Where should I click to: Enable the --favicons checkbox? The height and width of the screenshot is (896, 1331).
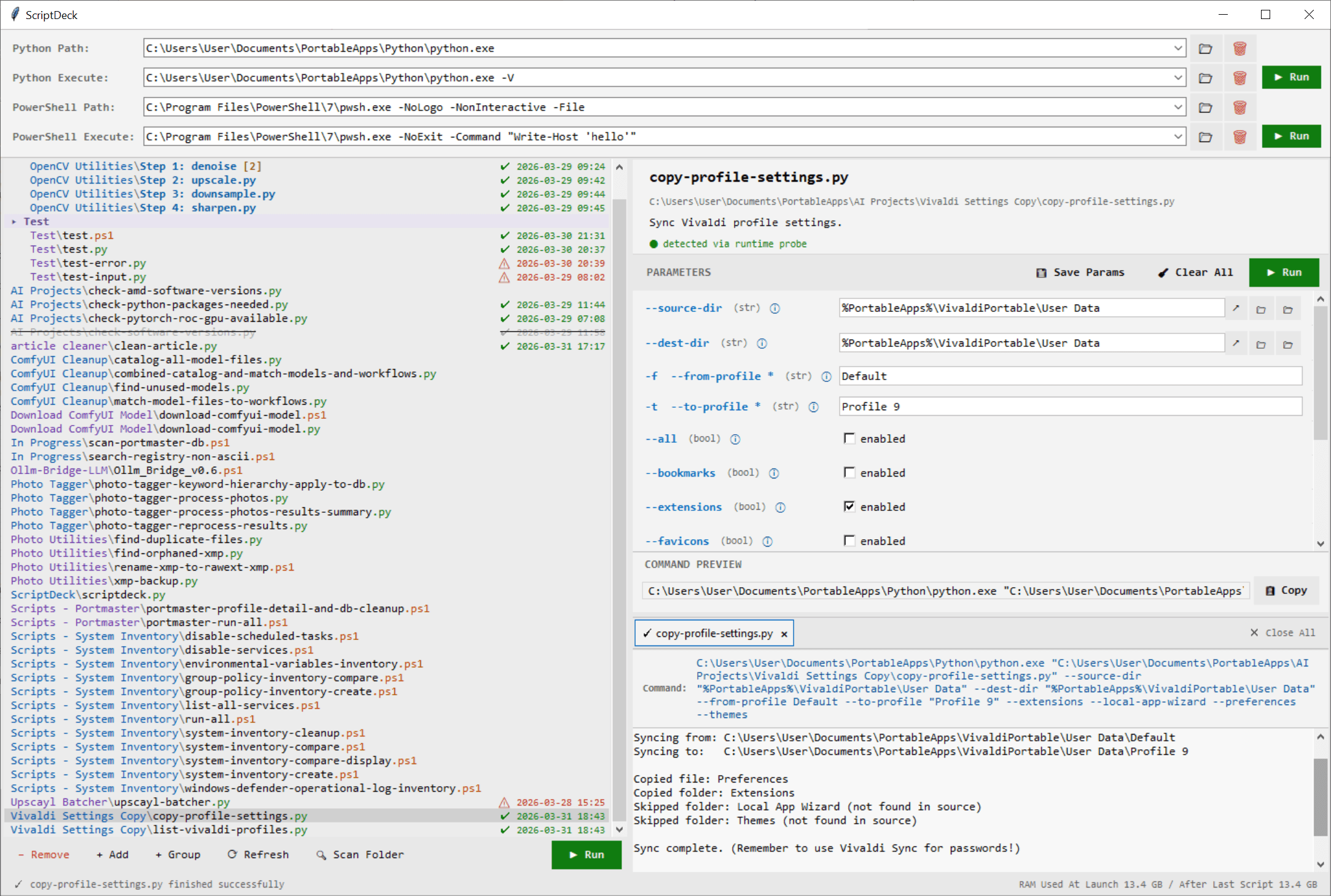click(849, 540)
